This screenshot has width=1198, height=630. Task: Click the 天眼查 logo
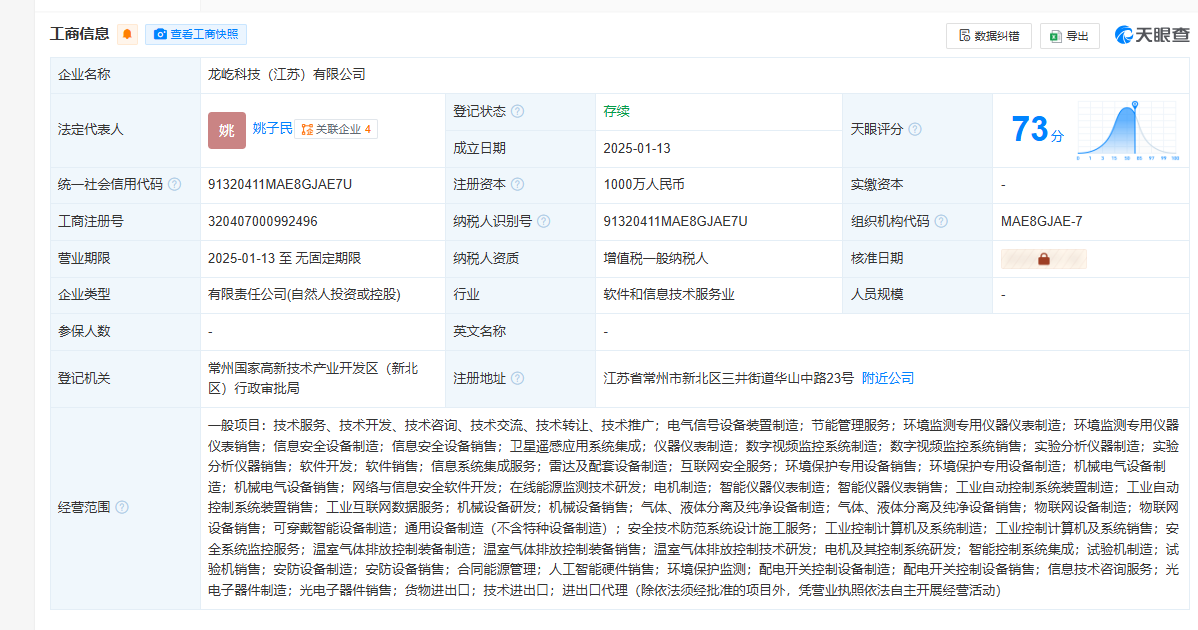(1152, 35)
